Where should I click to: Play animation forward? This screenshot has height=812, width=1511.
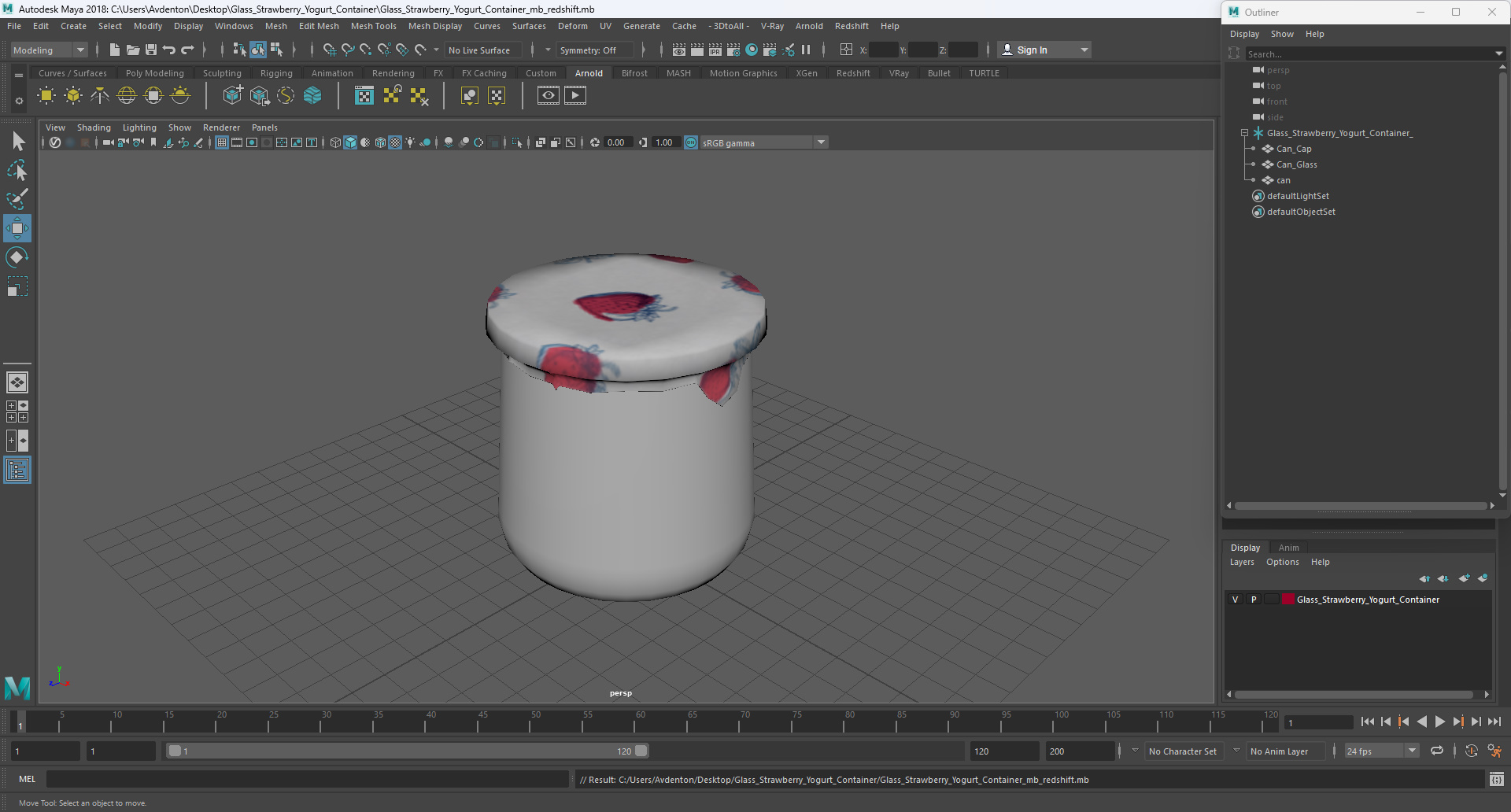1439,722
